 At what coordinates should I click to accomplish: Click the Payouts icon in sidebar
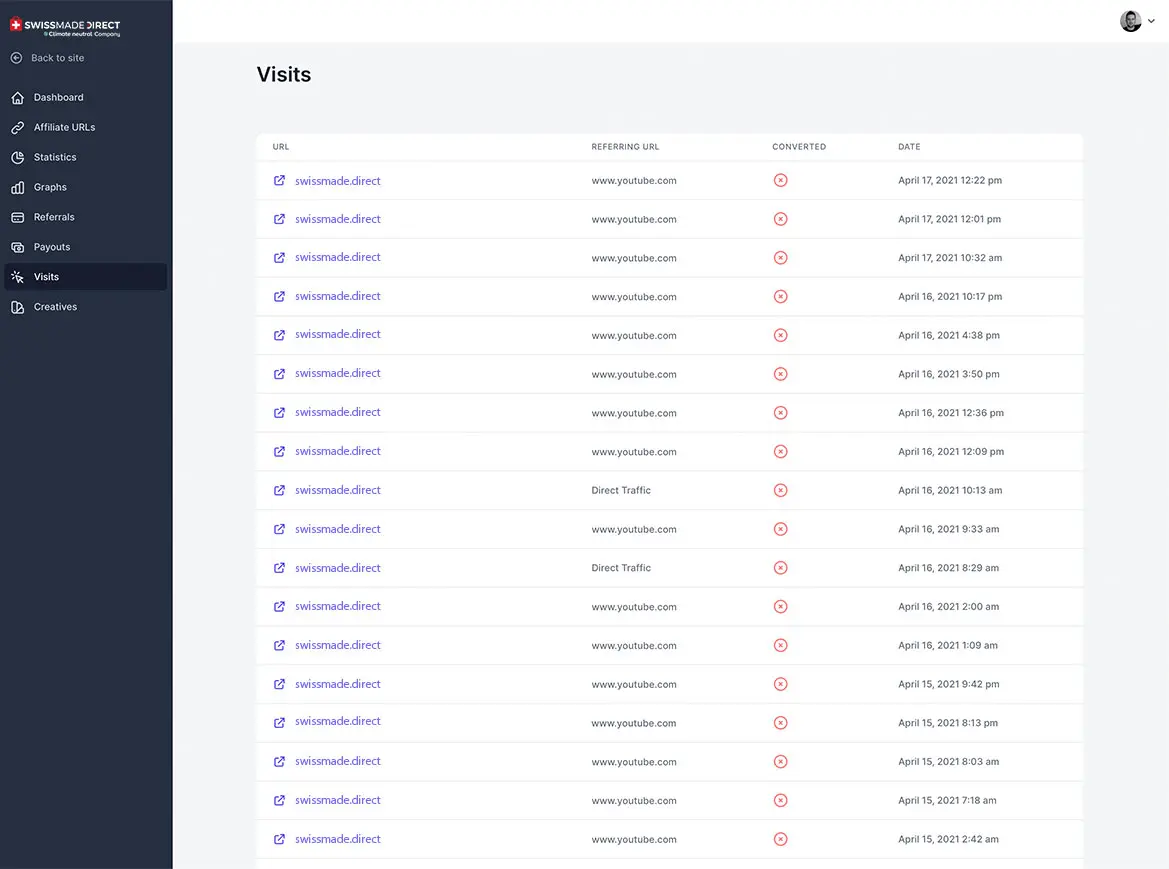(17, 248)
